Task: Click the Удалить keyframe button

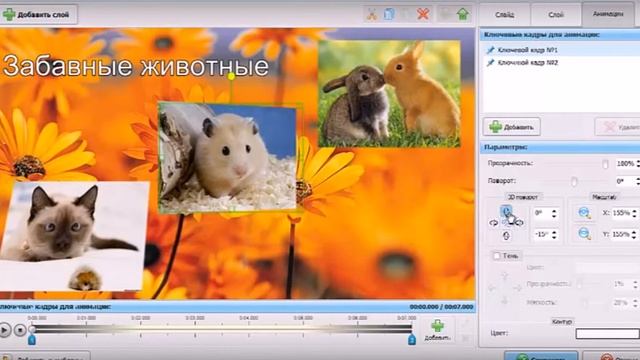Action: [618, 127]
